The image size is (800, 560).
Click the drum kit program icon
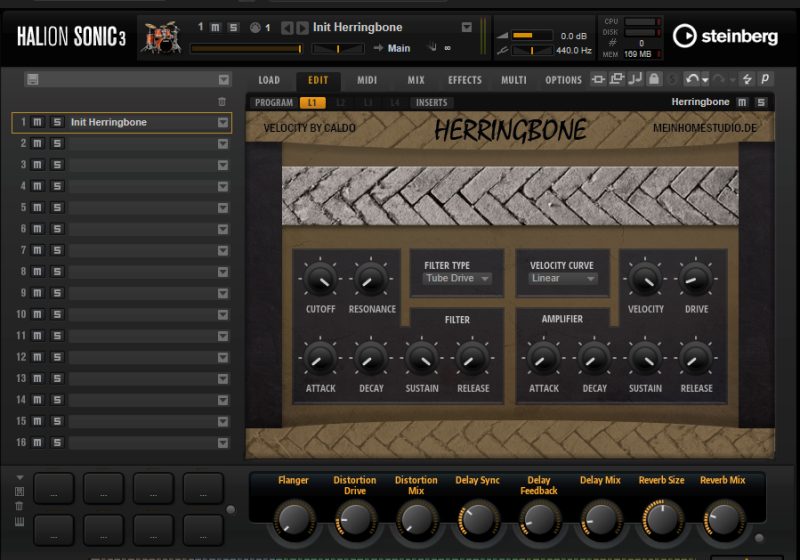pos(161,37)
